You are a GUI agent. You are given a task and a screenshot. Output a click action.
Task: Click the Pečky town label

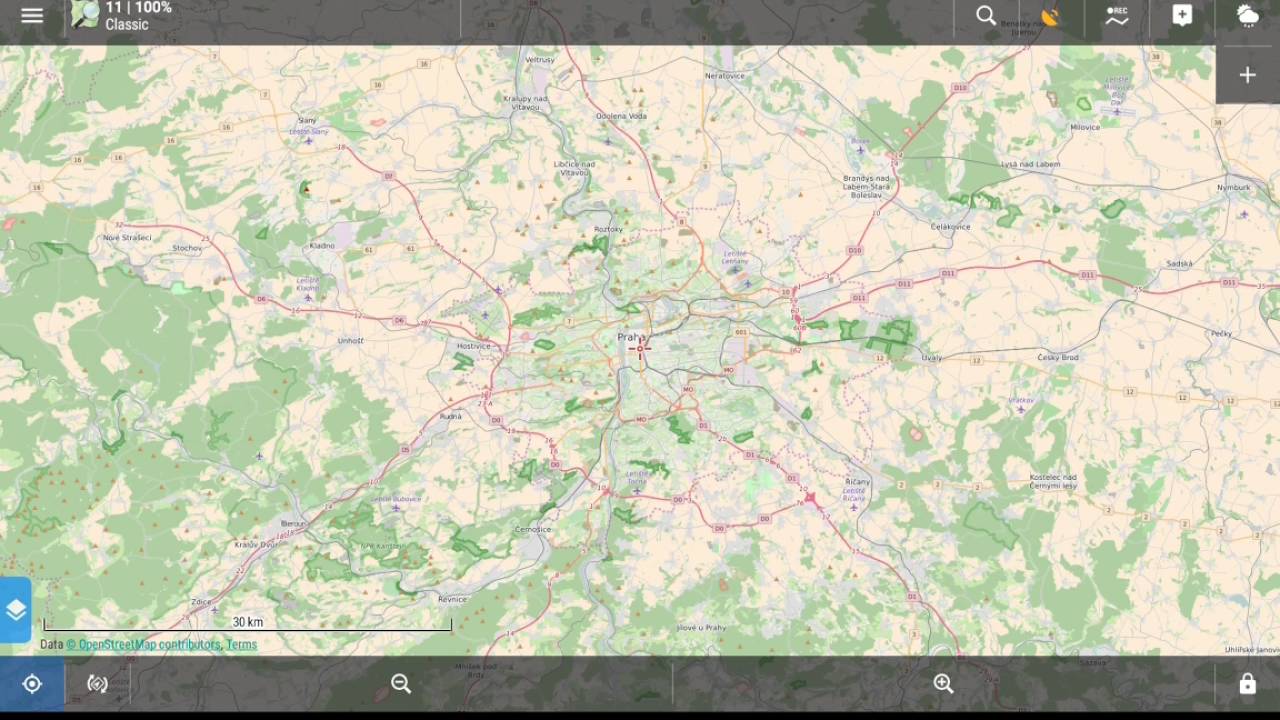[1221, 334]
